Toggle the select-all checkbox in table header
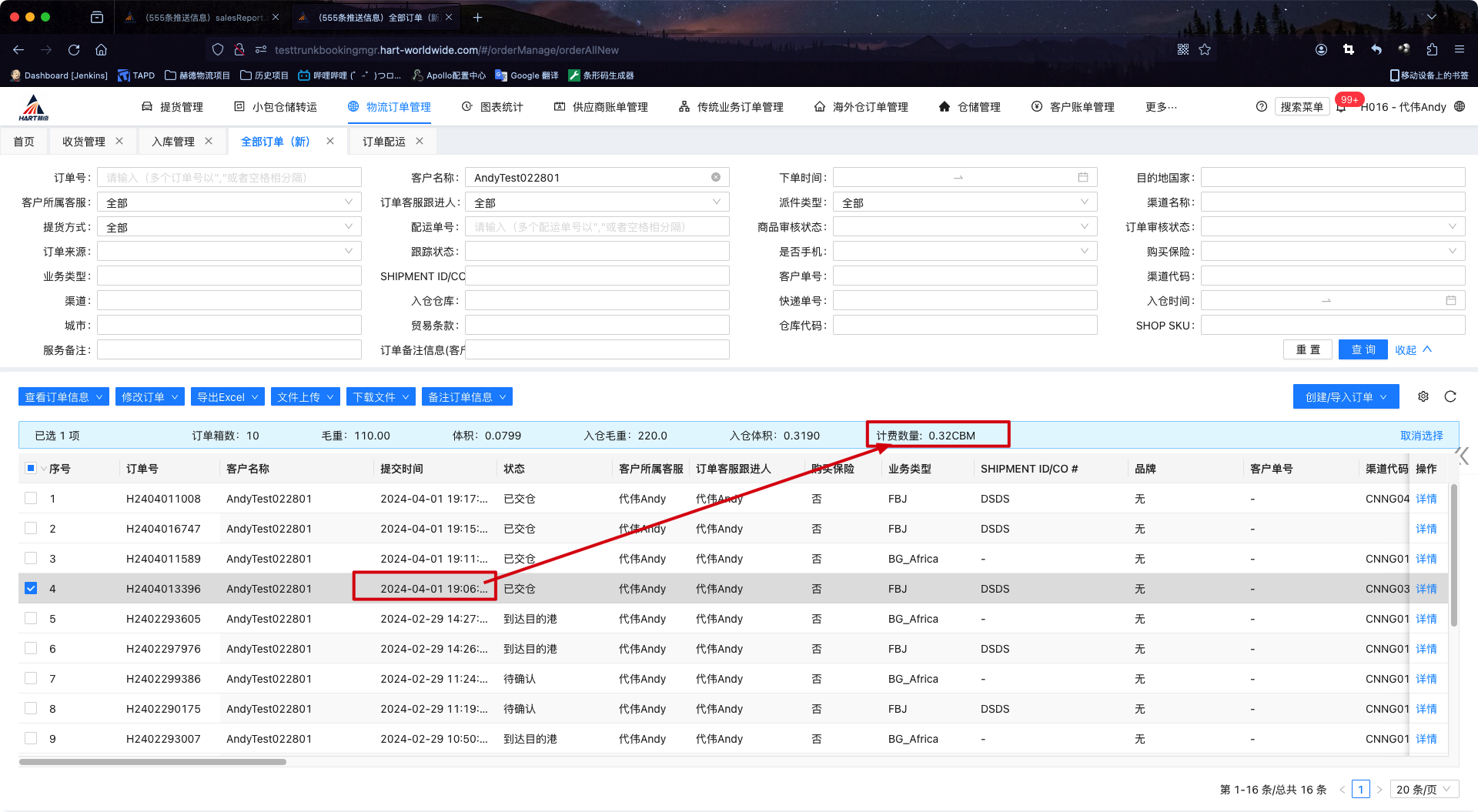The width and height of the screenshot is (1478, 812). [x=31, y=468]
